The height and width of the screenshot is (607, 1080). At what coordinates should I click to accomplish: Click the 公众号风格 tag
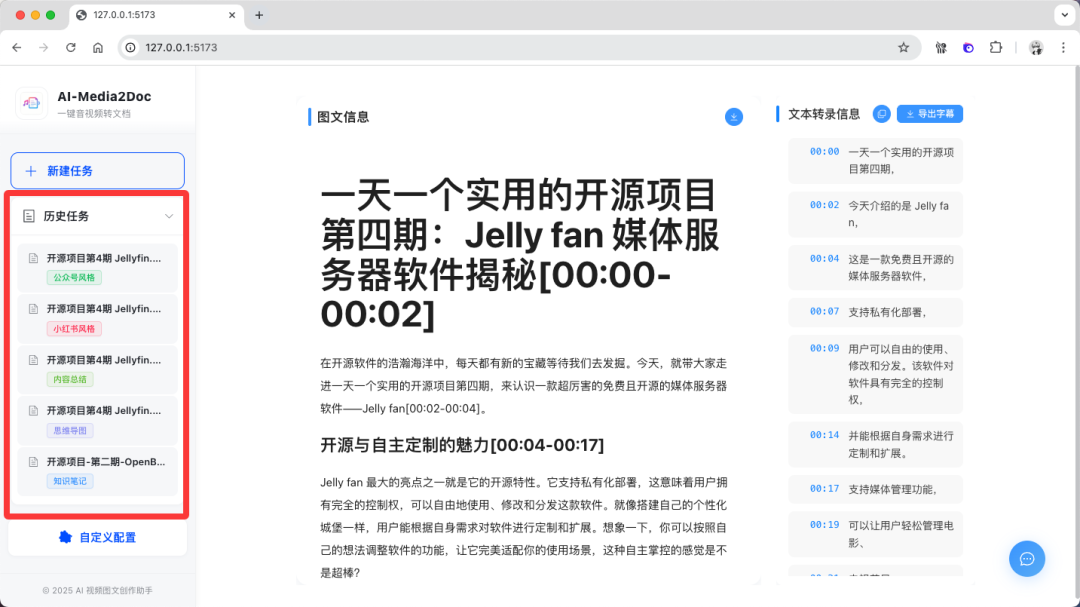(x=74, y=278)
